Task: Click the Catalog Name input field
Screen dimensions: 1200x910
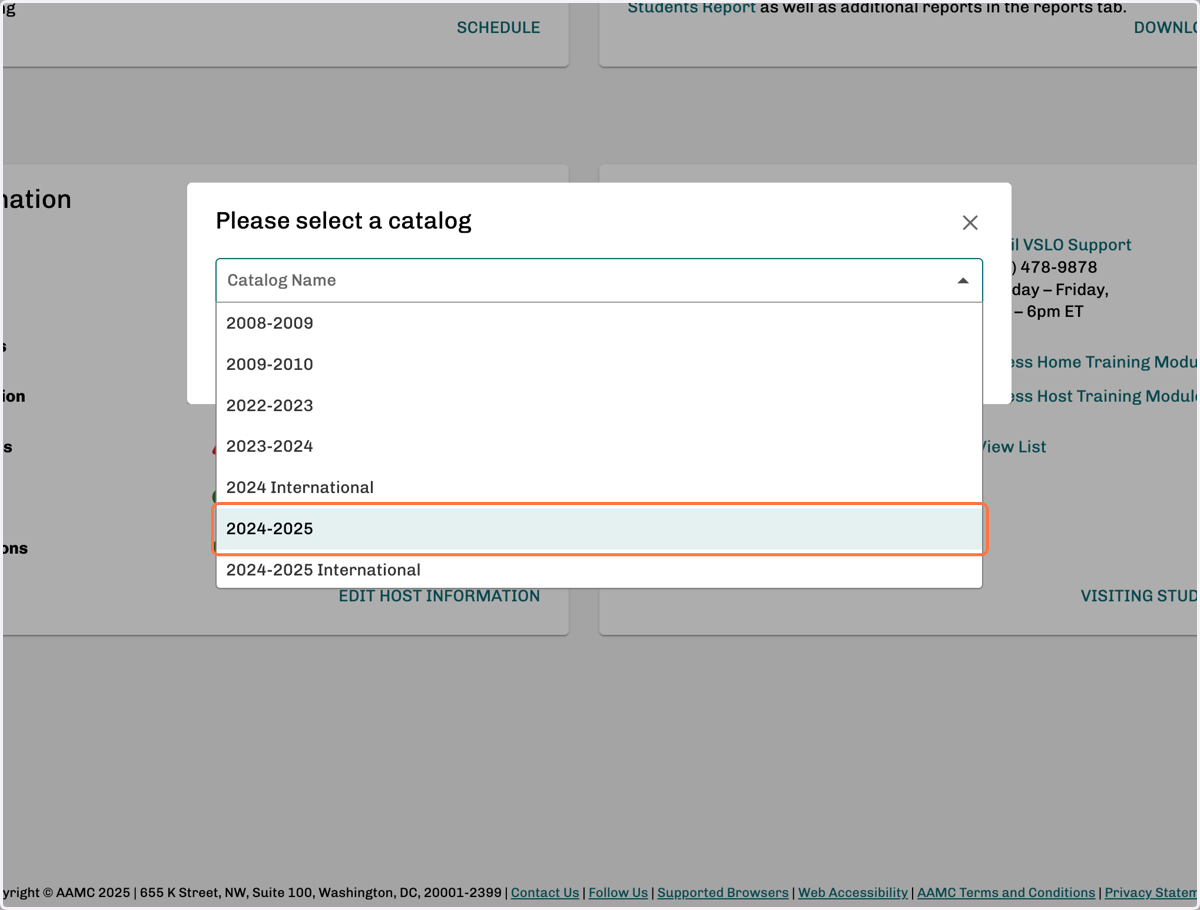Action: coord(599,281)
